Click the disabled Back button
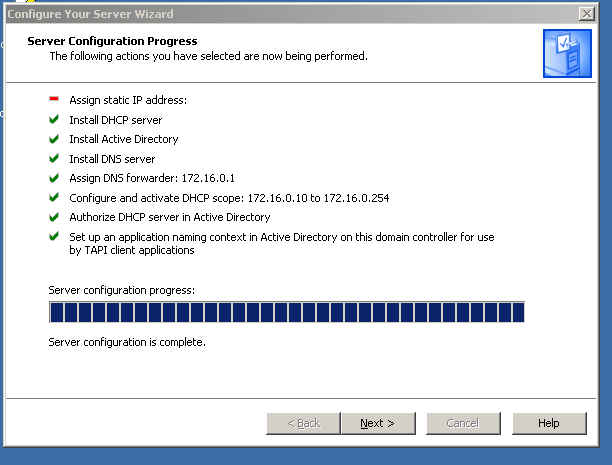Image resolution: width=612 pixels, height=465 pixels. [304, 423]
